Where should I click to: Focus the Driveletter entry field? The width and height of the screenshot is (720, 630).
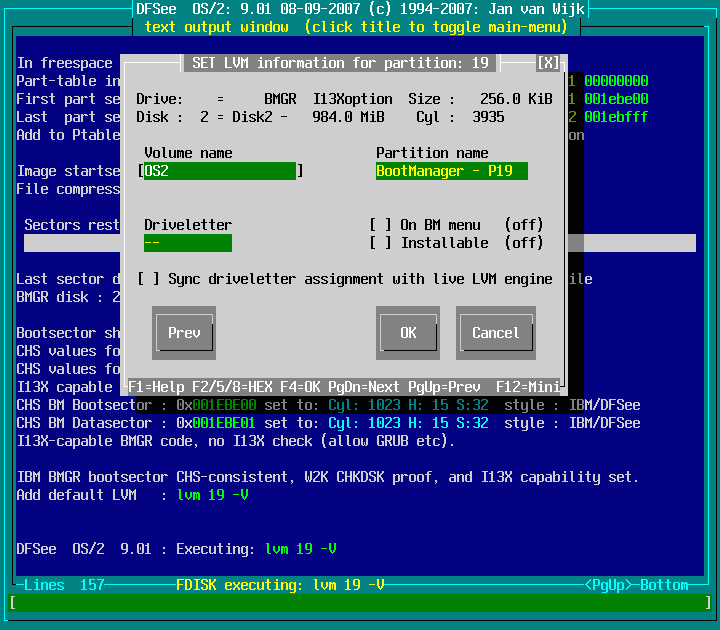(188, 243)
